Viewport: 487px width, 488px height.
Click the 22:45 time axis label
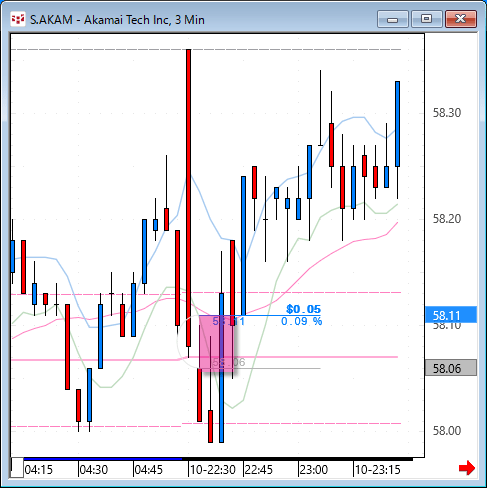tap(259, 470)
